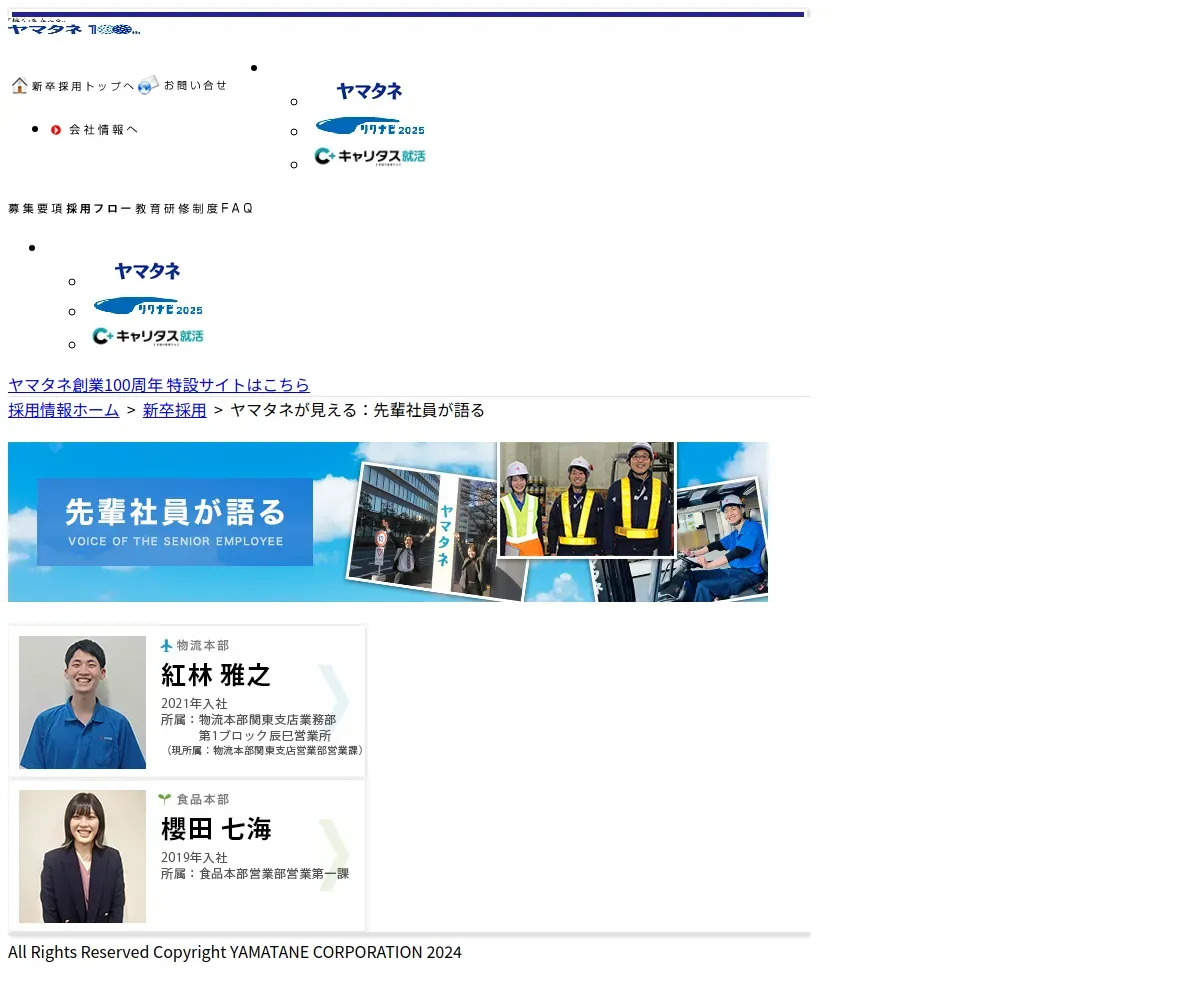Open the 教育研修制度 menu item
This screenshot has height=1000, width=1200.
coord(176,208)
